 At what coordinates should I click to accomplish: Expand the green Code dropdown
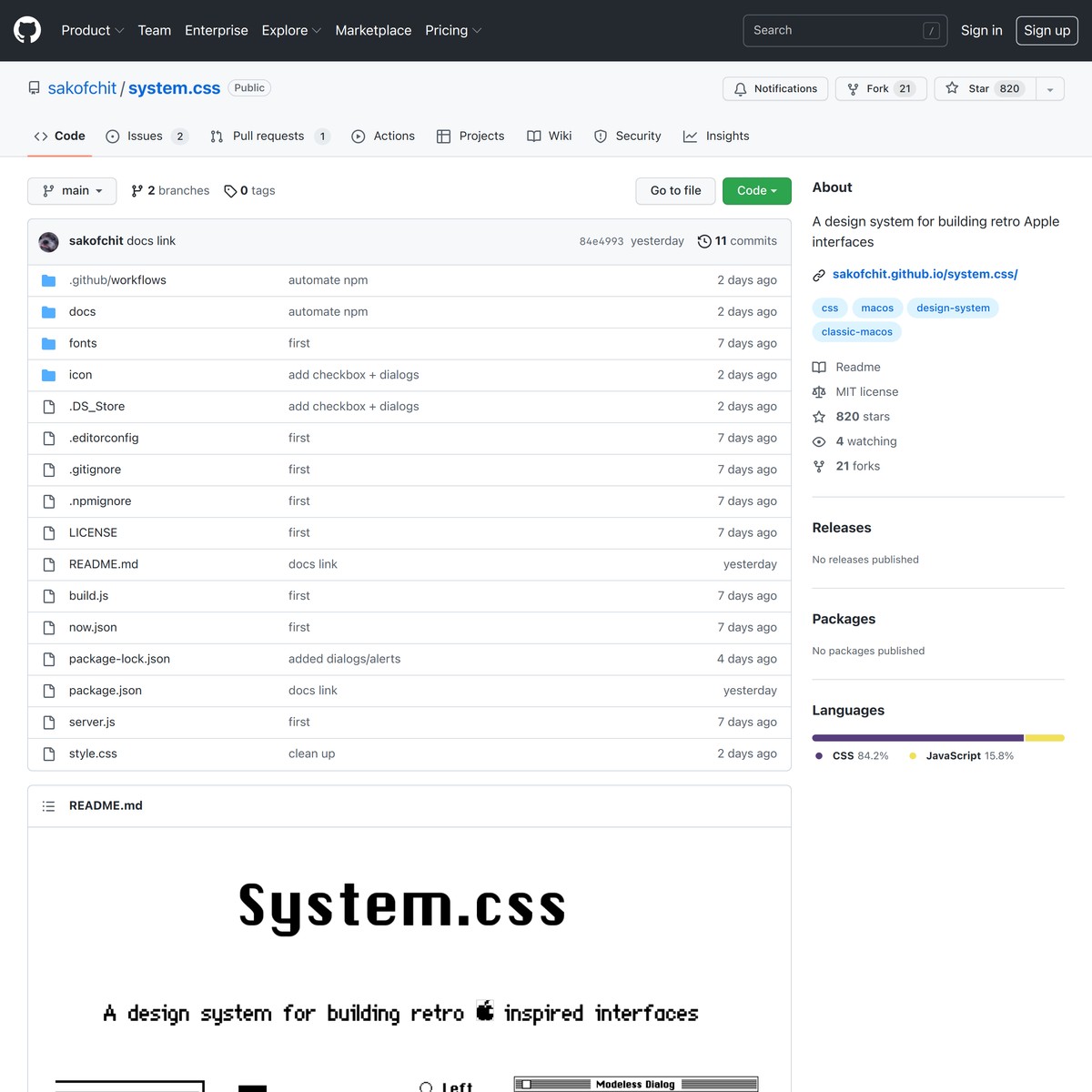756,190
